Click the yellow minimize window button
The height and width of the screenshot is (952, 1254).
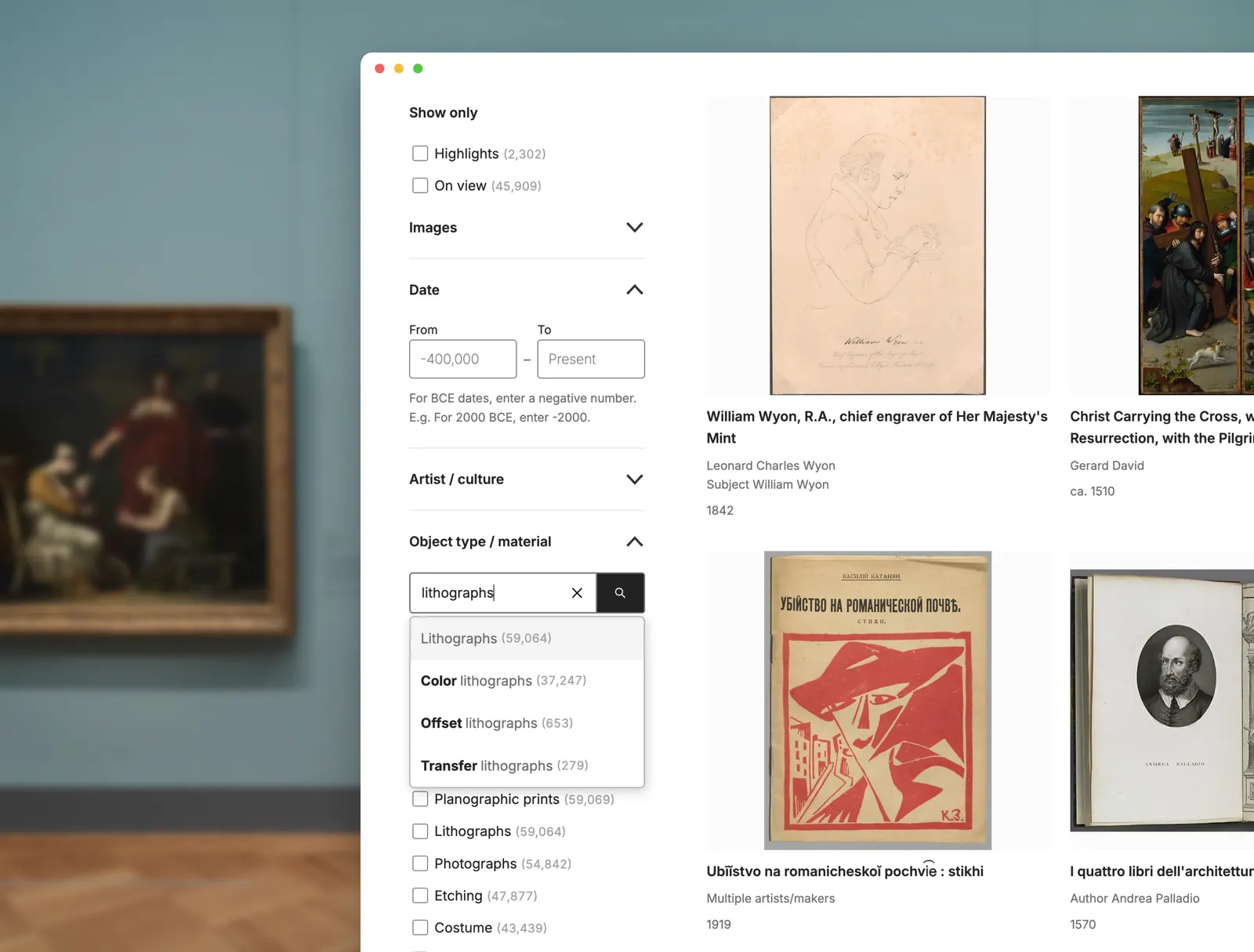(399, 68)
